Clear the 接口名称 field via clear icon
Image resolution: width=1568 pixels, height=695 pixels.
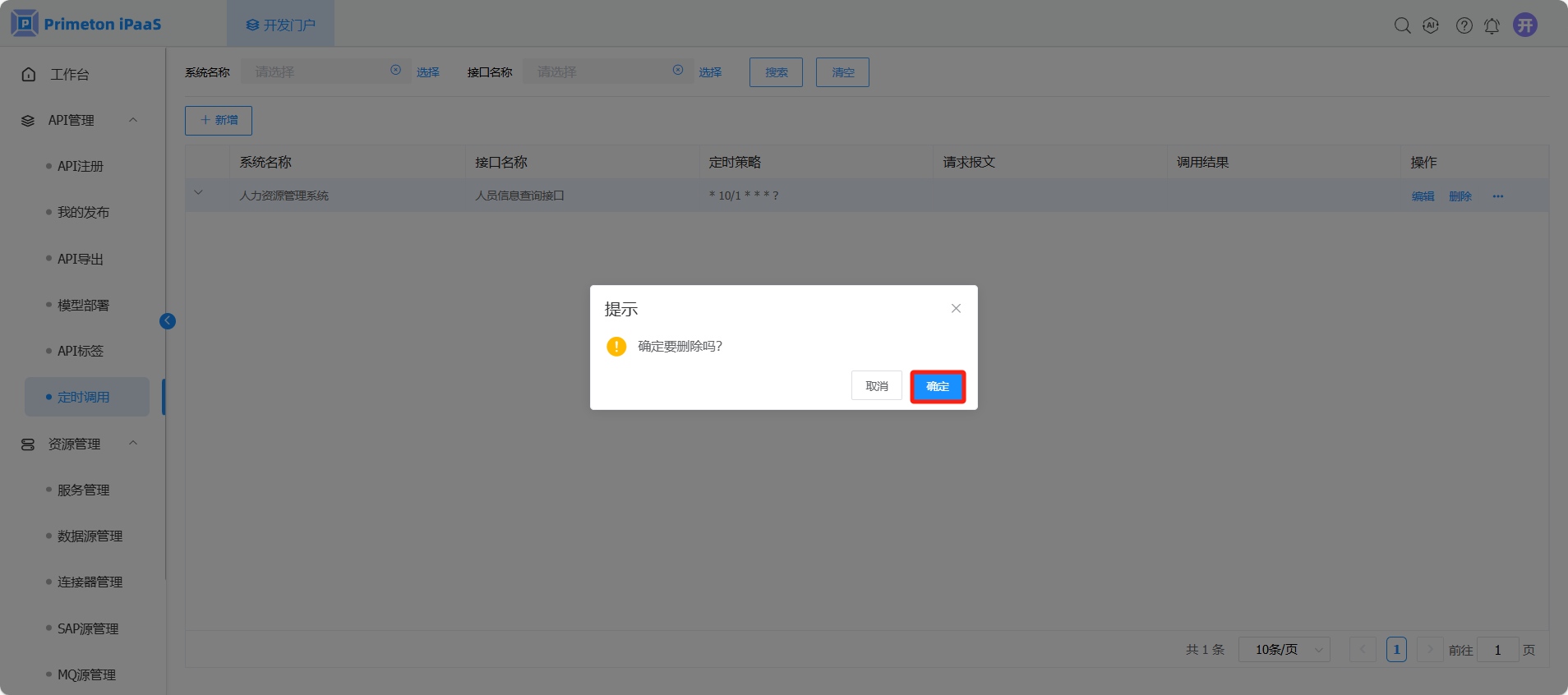(x=678, y=71)
